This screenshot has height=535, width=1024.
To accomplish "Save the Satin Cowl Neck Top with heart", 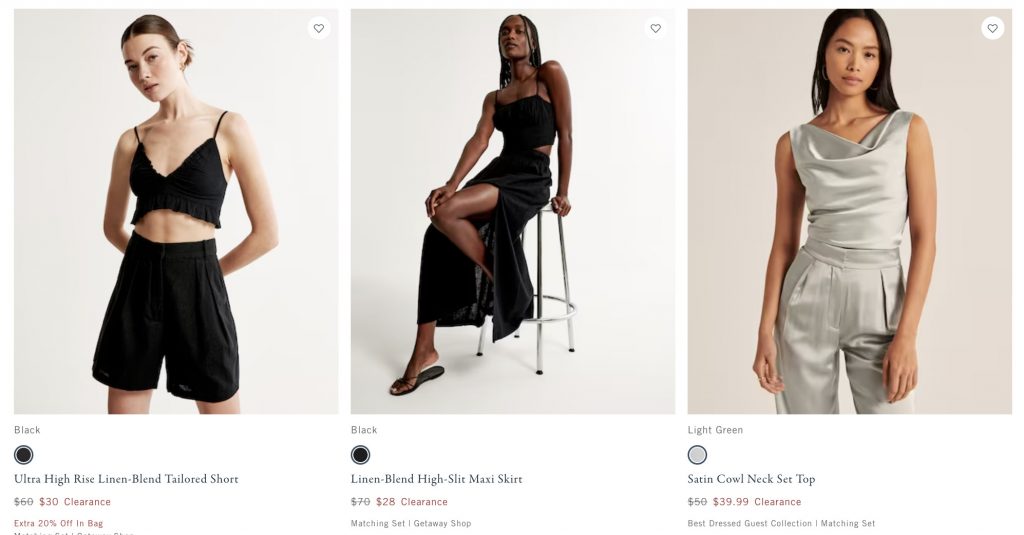I will (992, 28).
